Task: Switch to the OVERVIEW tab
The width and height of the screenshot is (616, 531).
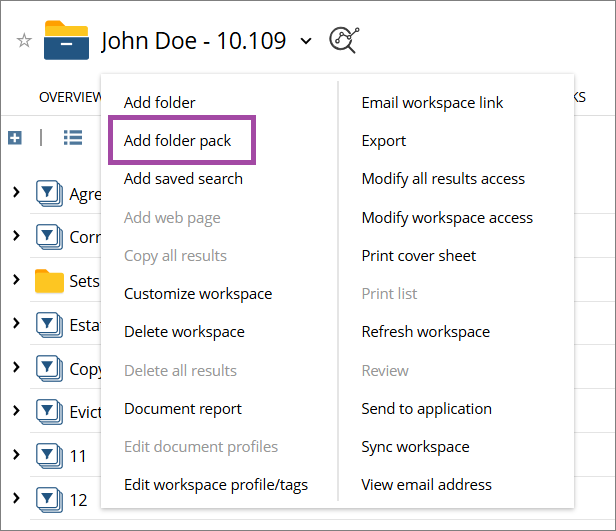Action: (x=70, y=97)
